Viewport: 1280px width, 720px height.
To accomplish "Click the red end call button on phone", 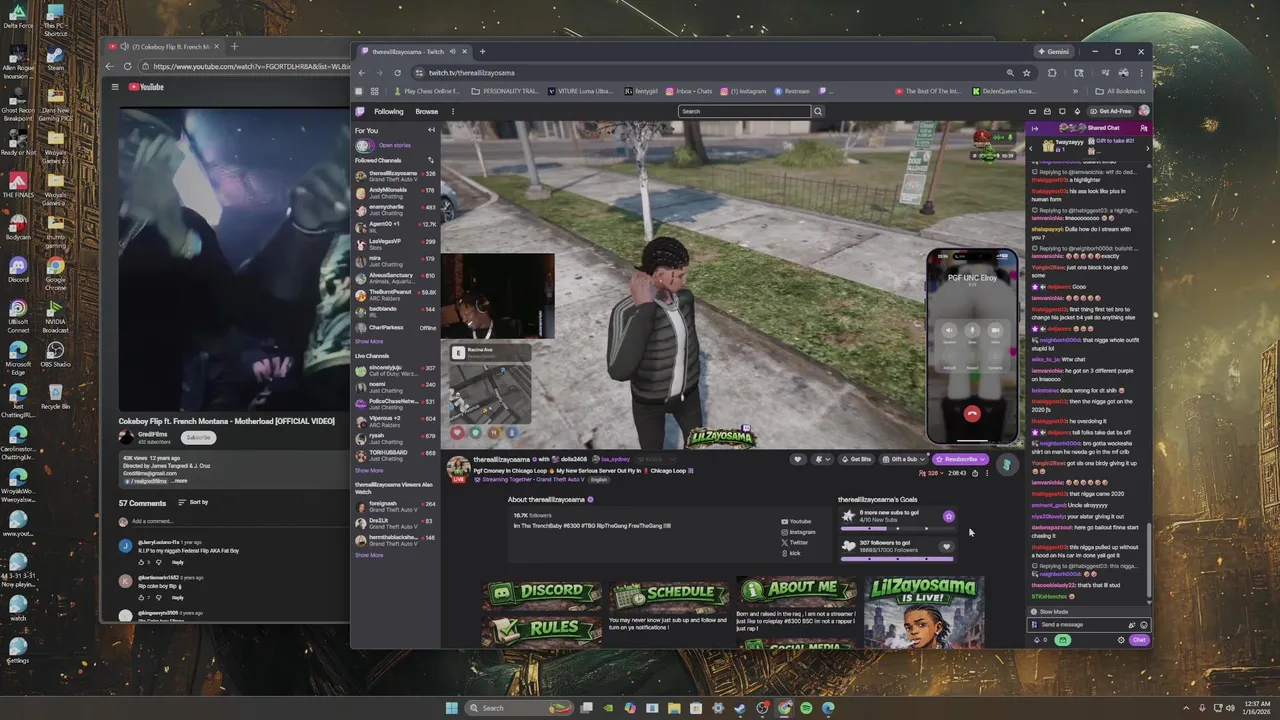I will pyautogui.click(x=972, y=414).
